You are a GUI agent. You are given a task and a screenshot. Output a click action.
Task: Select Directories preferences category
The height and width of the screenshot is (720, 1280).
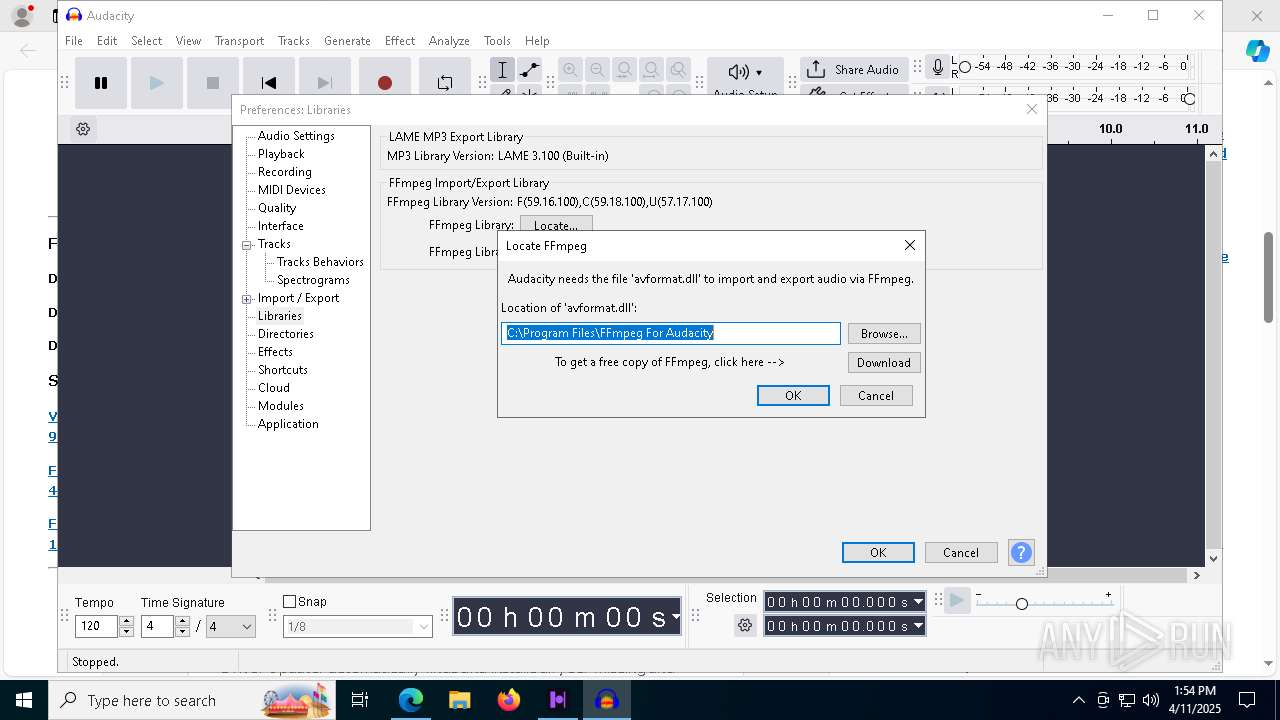tap(286, 334)
